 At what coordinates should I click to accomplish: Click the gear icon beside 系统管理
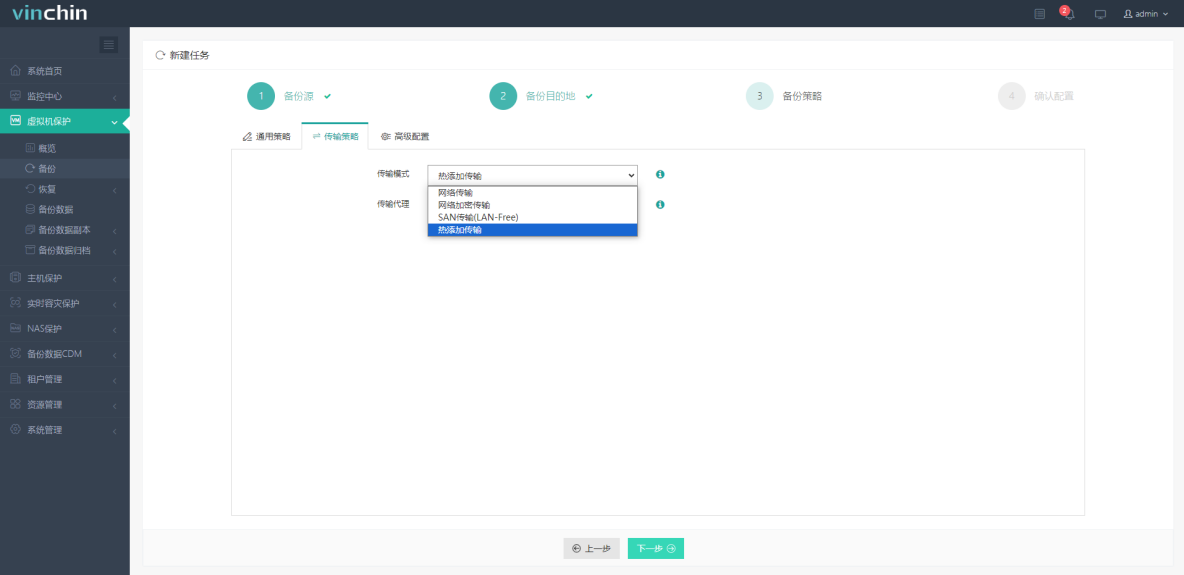click(x=15, y=429)
